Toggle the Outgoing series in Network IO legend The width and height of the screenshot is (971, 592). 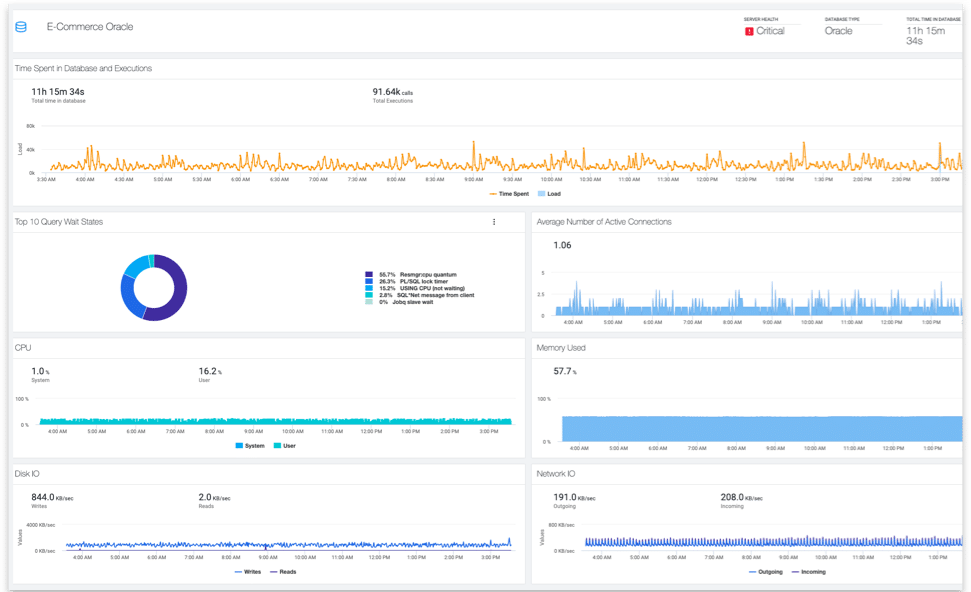(x=766, y=572)
